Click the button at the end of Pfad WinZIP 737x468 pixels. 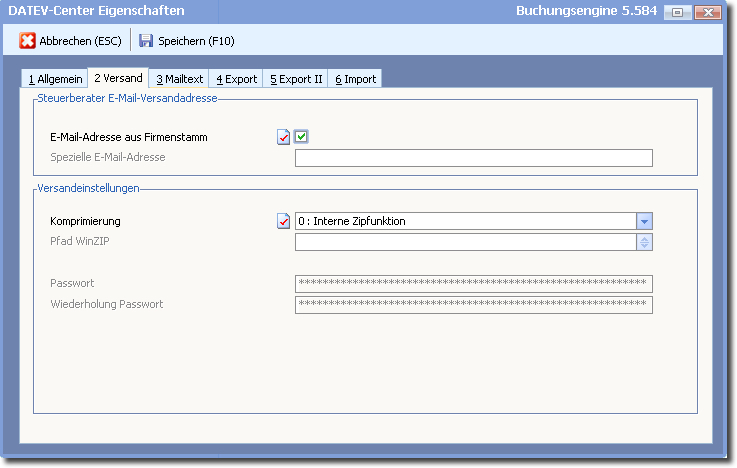pos(644,241)
